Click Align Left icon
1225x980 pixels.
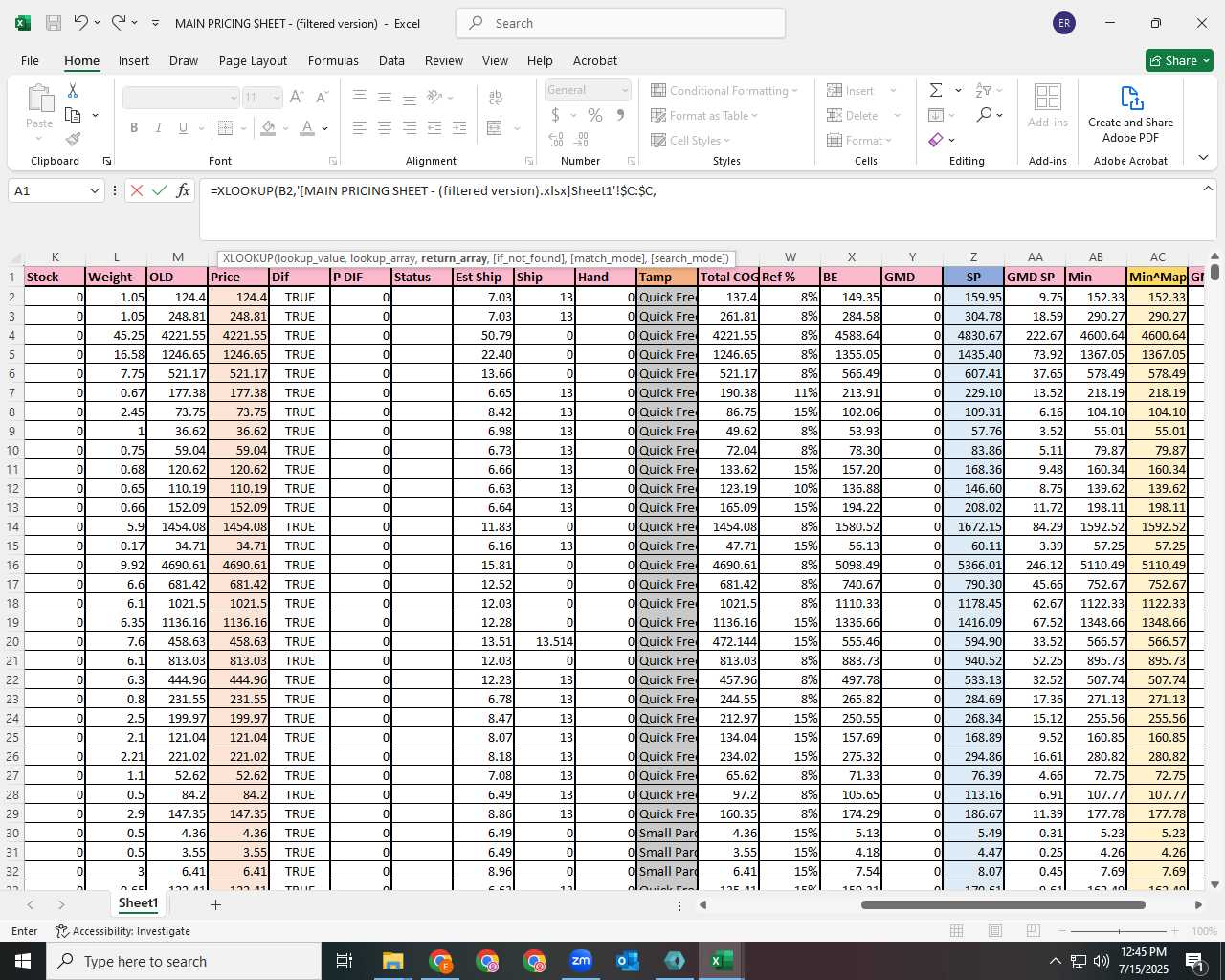pos(360,127)
